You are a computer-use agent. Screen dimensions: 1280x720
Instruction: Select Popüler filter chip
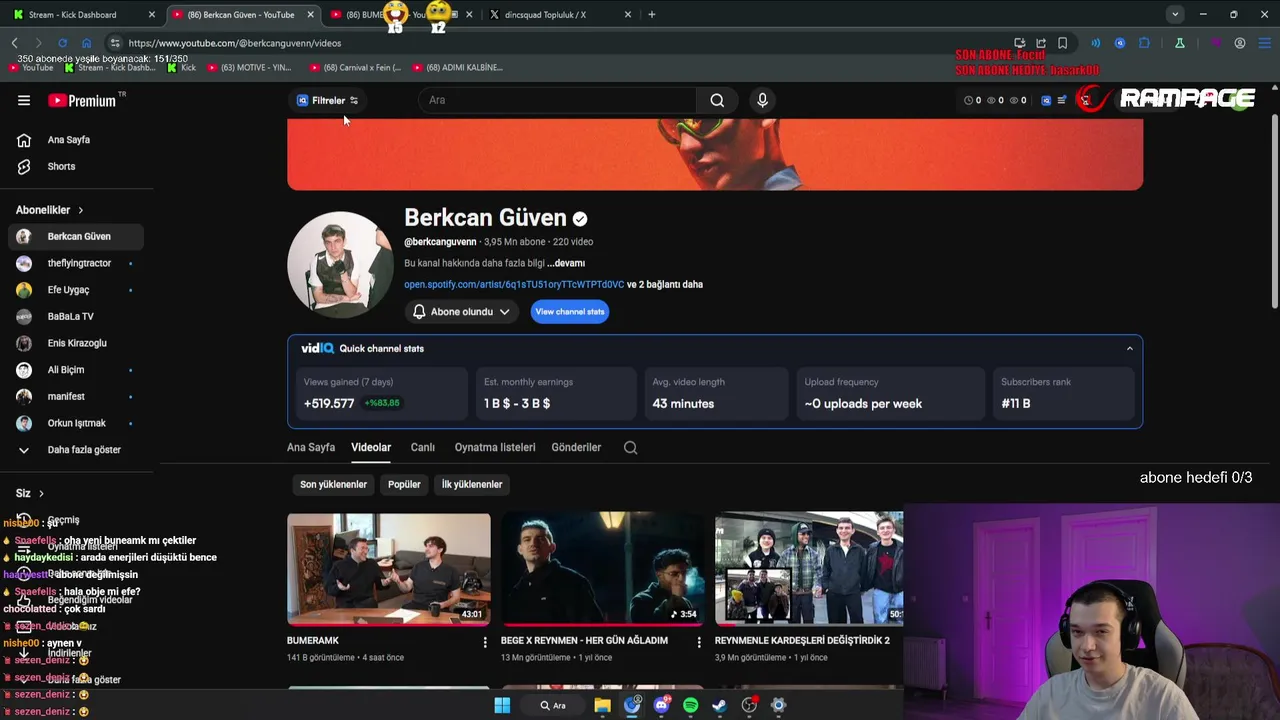pos(404,484)
